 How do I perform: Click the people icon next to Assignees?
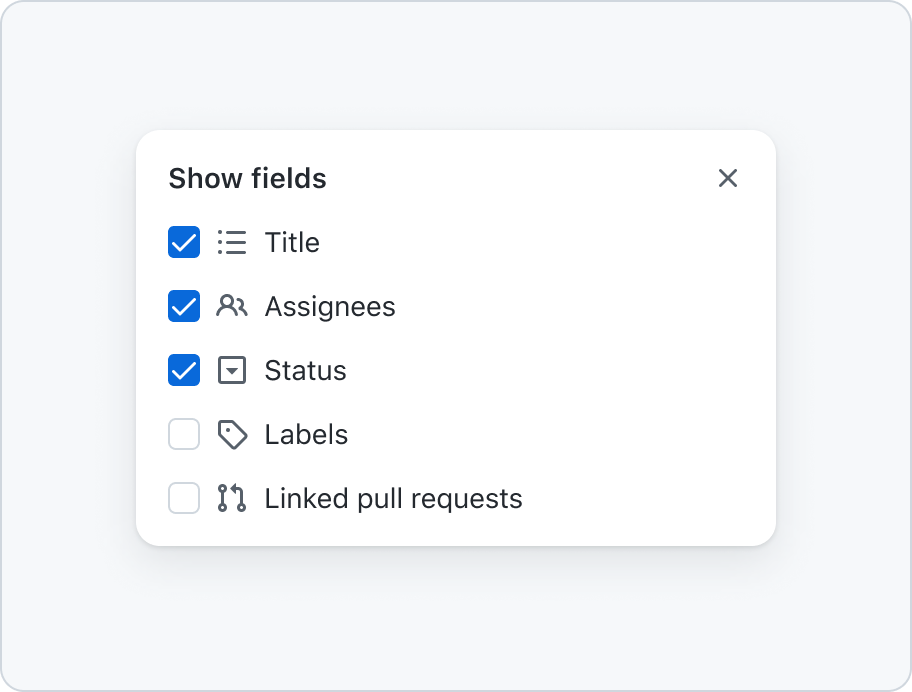[231, 306]
